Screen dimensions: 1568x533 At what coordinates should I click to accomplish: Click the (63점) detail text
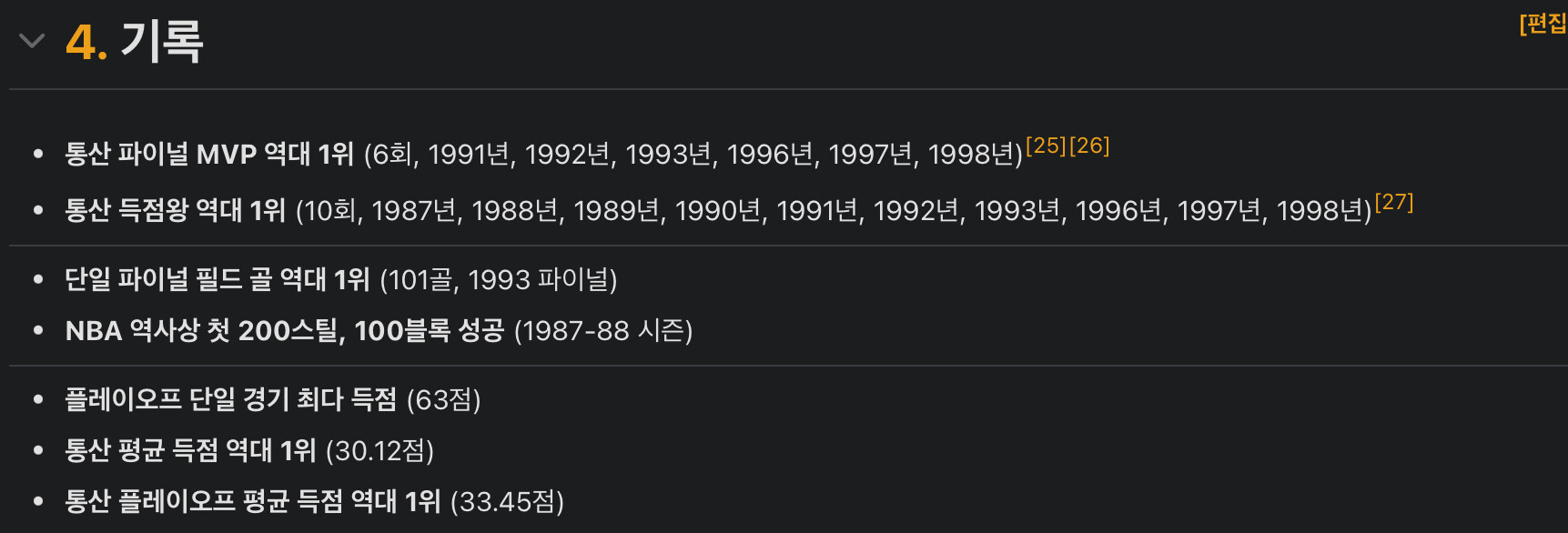444,399
